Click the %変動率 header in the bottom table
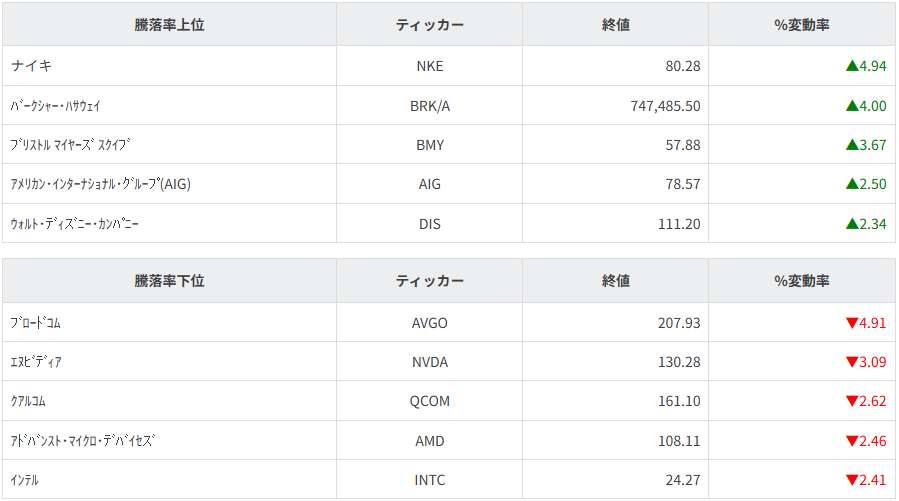 coord(801,281)
